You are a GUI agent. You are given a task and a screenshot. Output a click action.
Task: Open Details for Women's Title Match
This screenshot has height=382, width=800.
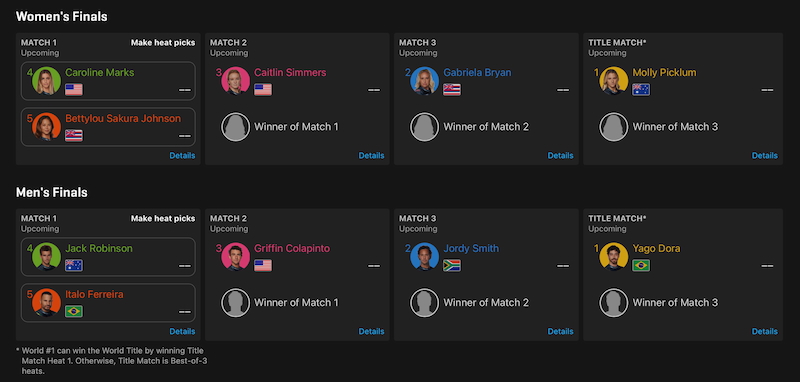[x=765, y=156]
